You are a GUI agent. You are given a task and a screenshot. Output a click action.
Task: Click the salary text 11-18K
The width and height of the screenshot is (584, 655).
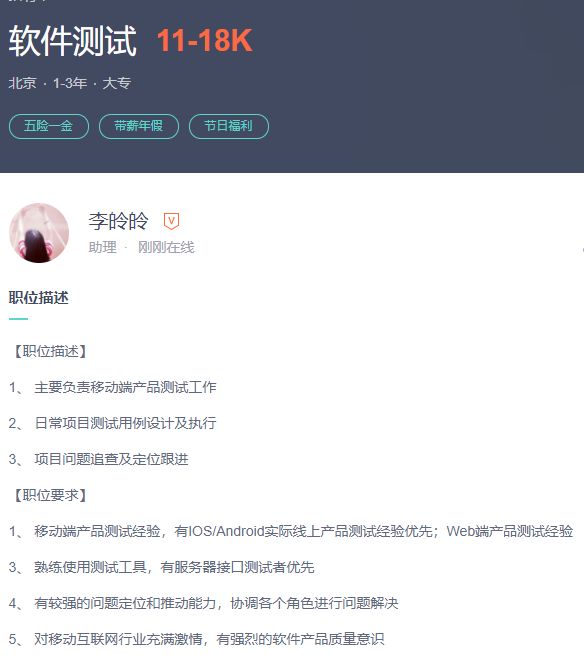tap(205, 41)
